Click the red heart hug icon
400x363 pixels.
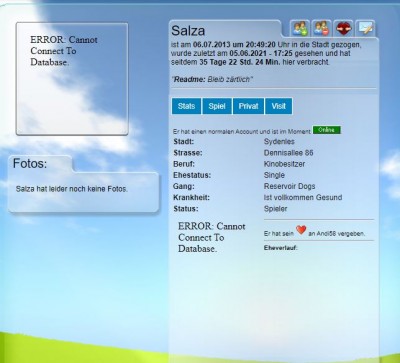pyautogui.click(x=344, y=29)
